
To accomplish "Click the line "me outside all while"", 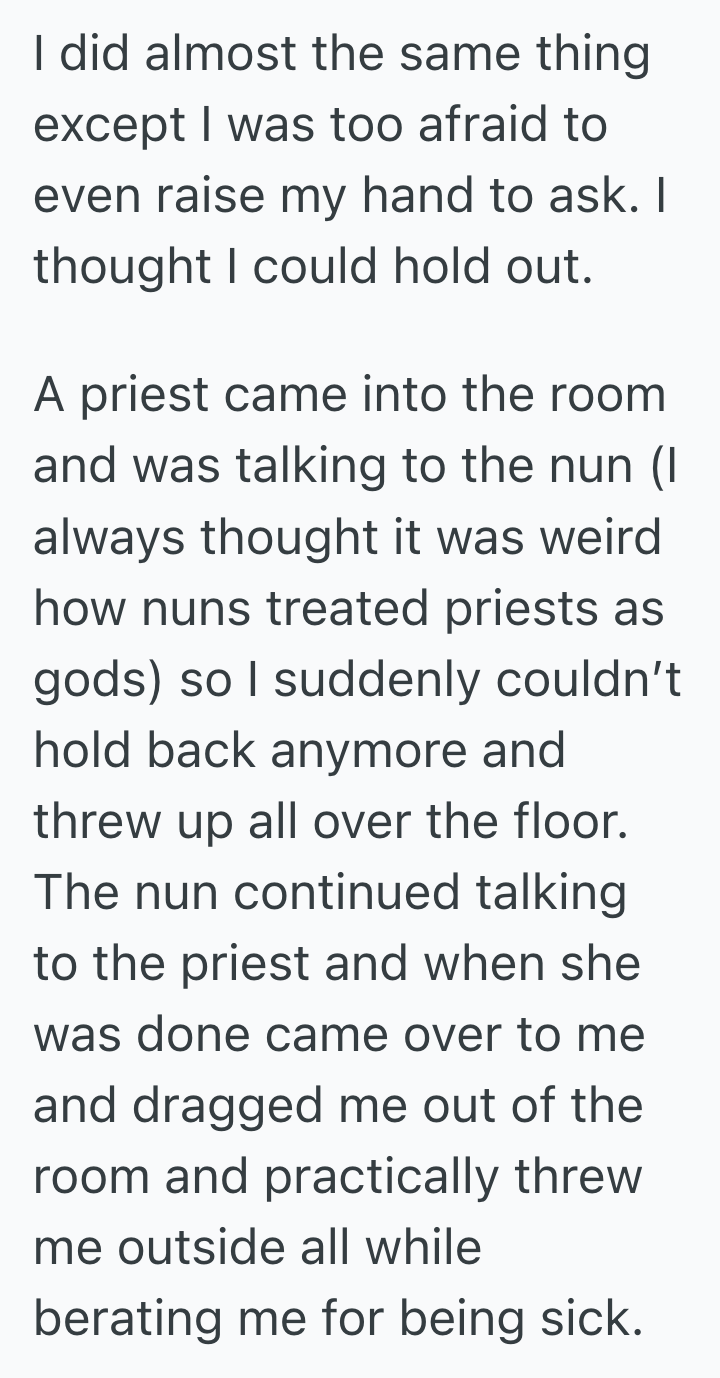I will click(x=257, y=1246).
